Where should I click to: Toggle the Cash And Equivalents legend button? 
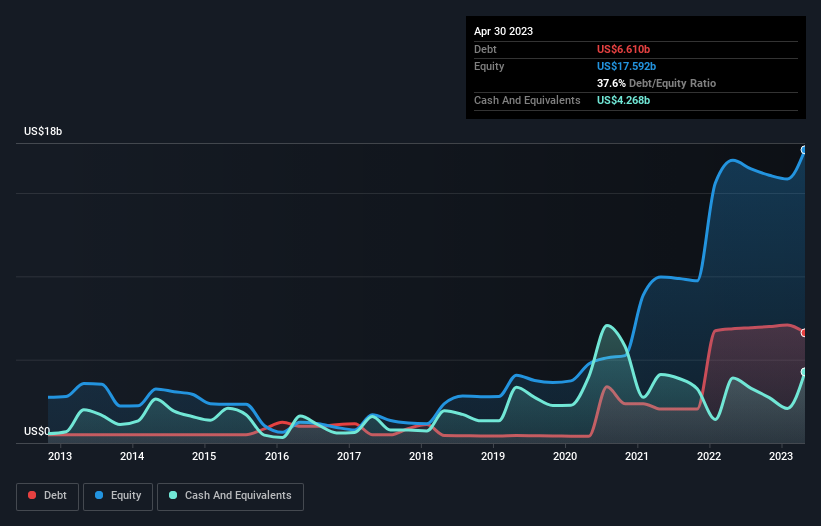230,496
